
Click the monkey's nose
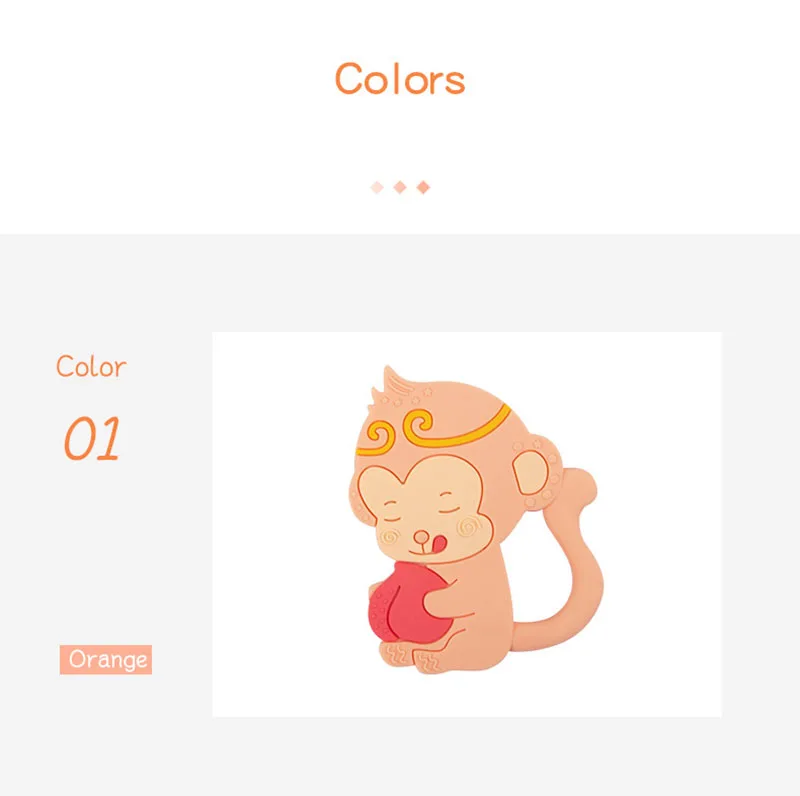421,536
